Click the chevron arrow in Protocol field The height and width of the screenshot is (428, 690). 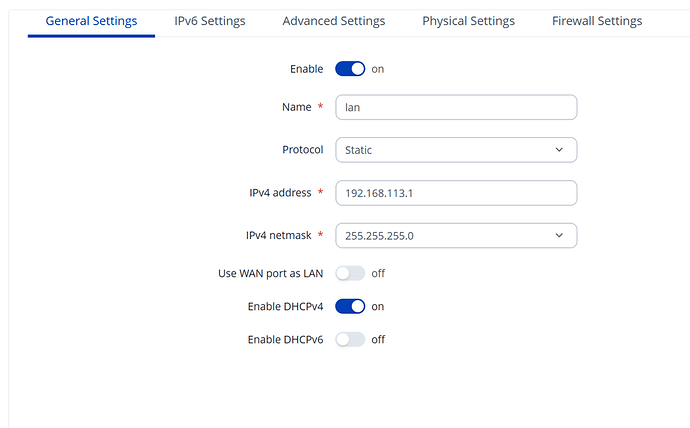pyautogui.click(x=559, y=150)
